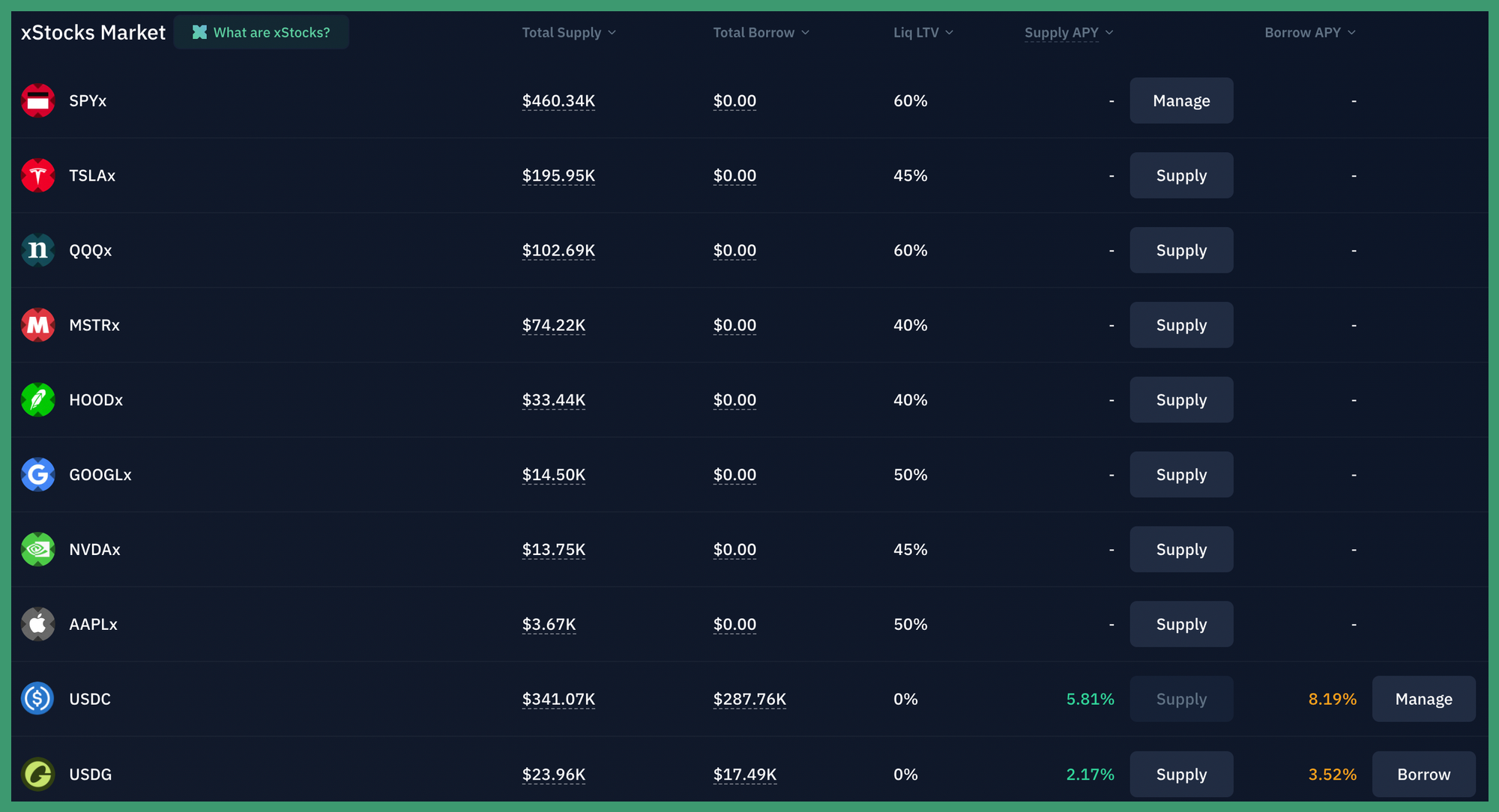Image resolution: width=1499 pixels, height=812 pixels.
Task: Sort by Supply APY column
Action: (x=1068, y=33)
